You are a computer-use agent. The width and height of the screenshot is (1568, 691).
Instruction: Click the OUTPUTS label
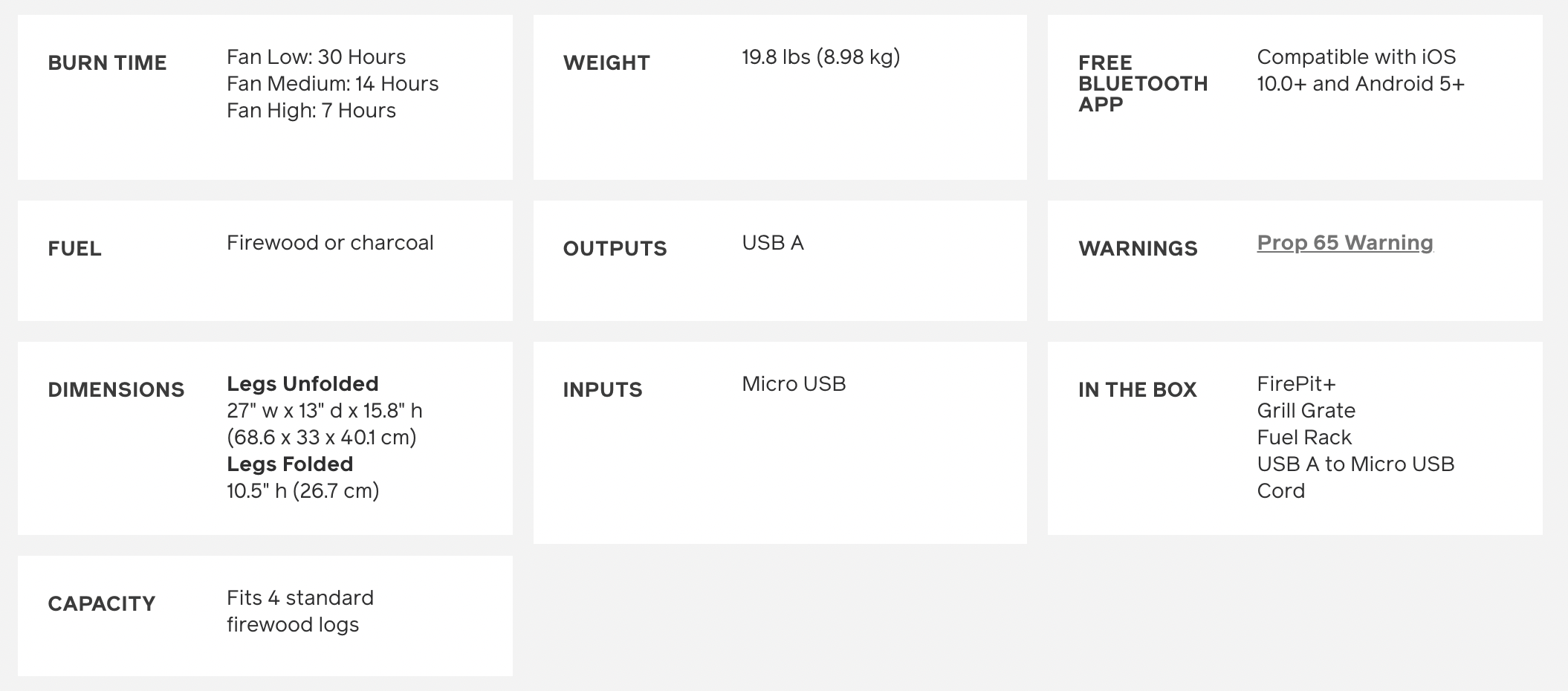[x=615, y=249]
